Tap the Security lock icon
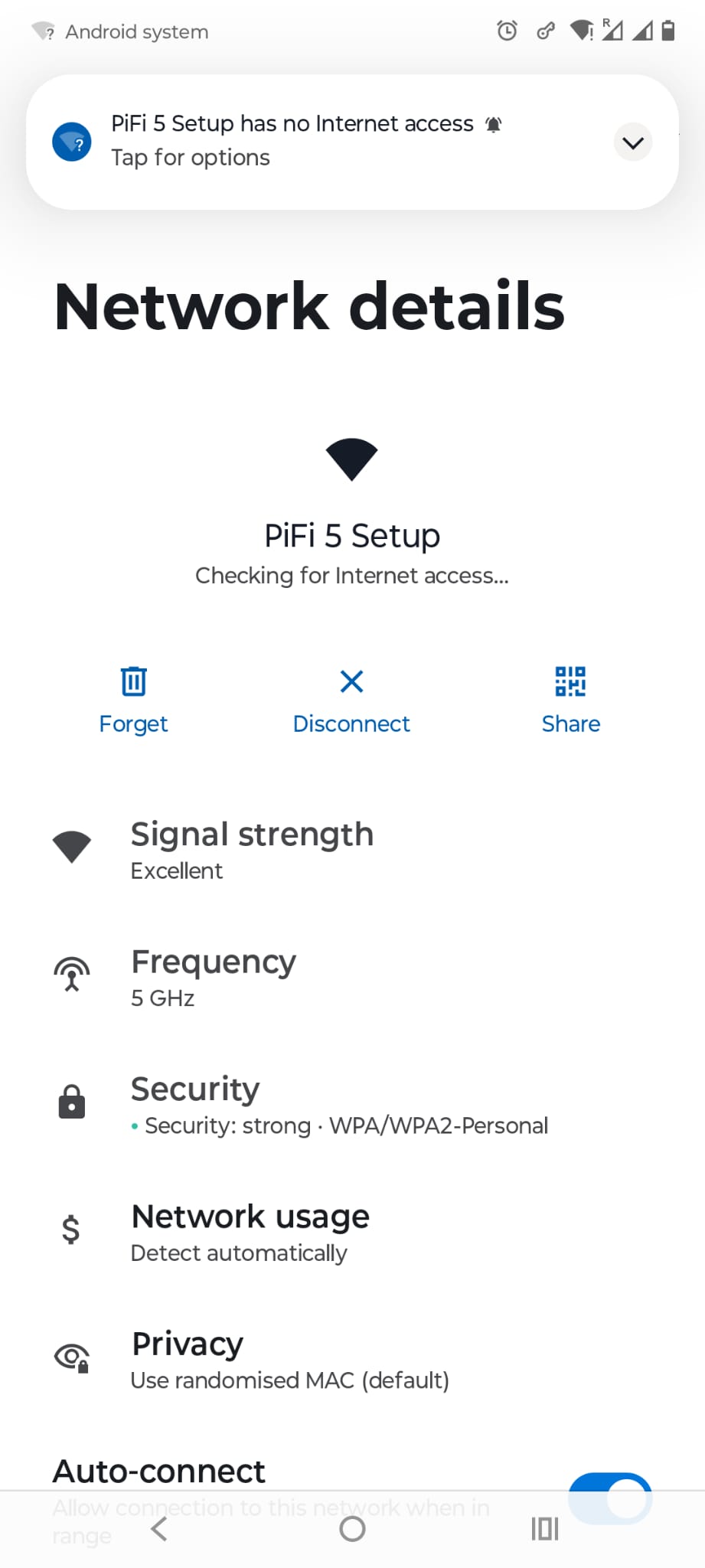705x1568 pixels. 72,1102
